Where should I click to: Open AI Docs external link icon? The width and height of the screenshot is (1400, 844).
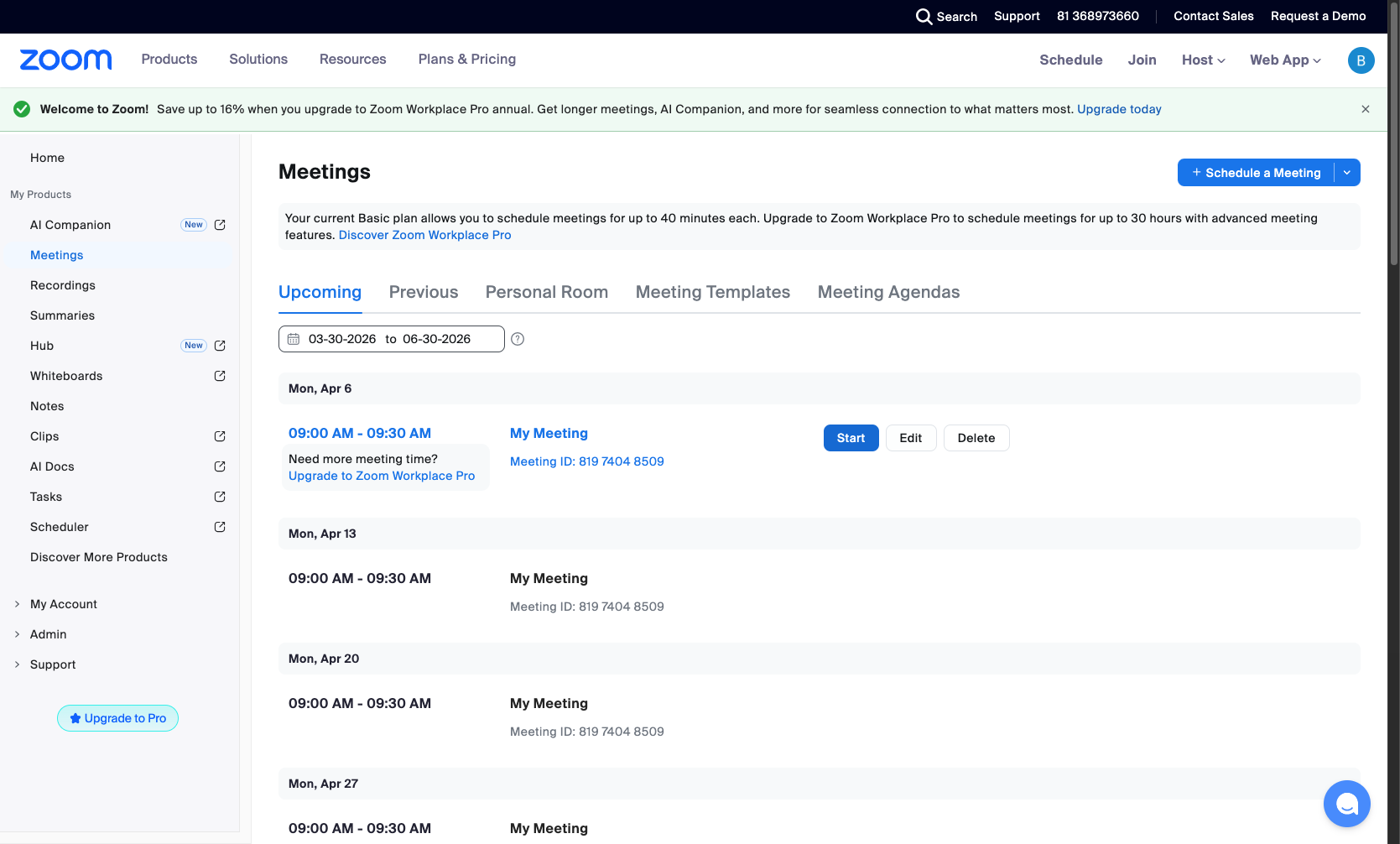(x=220, y=466)
